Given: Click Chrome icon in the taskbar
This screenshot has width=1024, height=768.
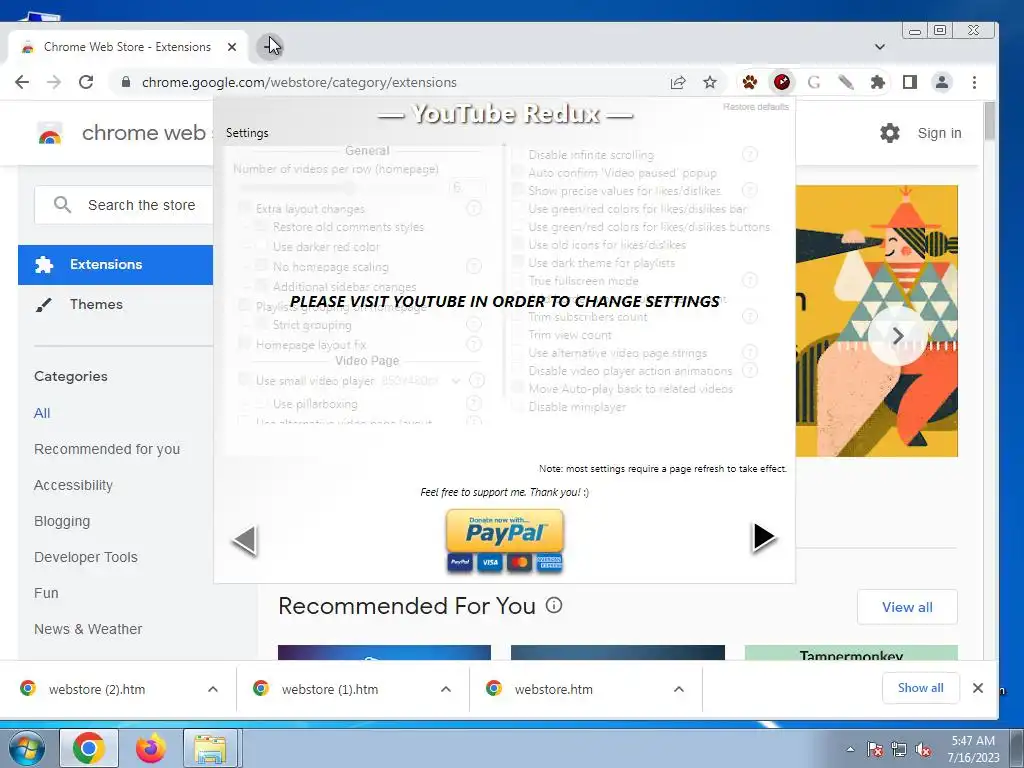Looking at the screenshot, I should point(89,748).
